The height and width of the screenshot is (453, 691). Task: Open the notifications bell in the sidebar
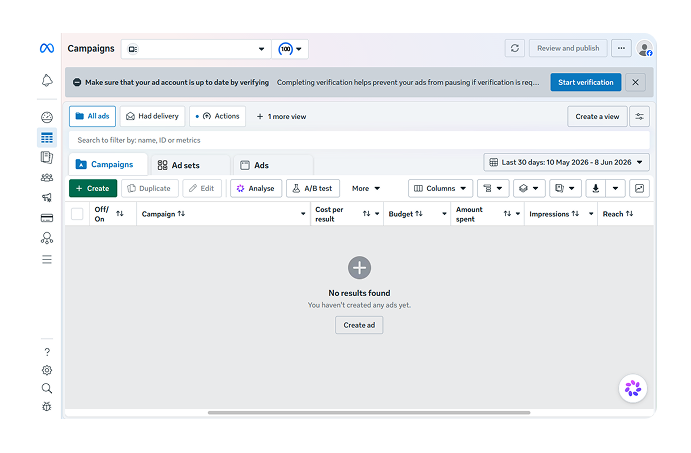[x=47, y=81]
